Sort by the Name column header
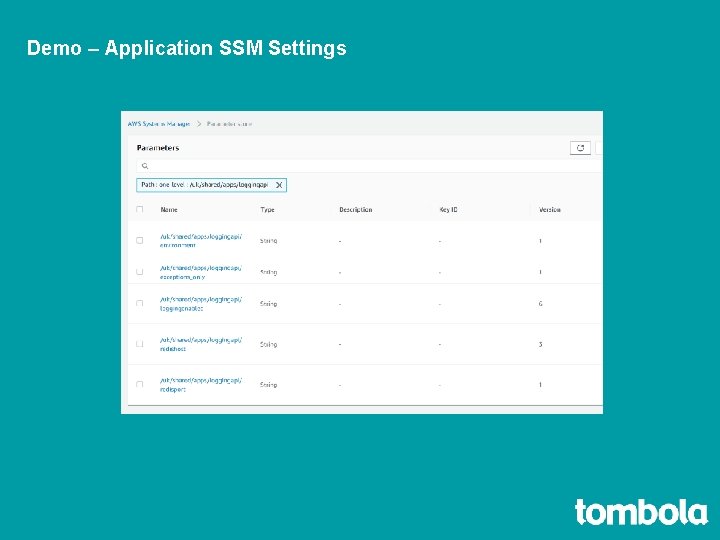The width and height of the screenshot is (720, 540). 169,209
